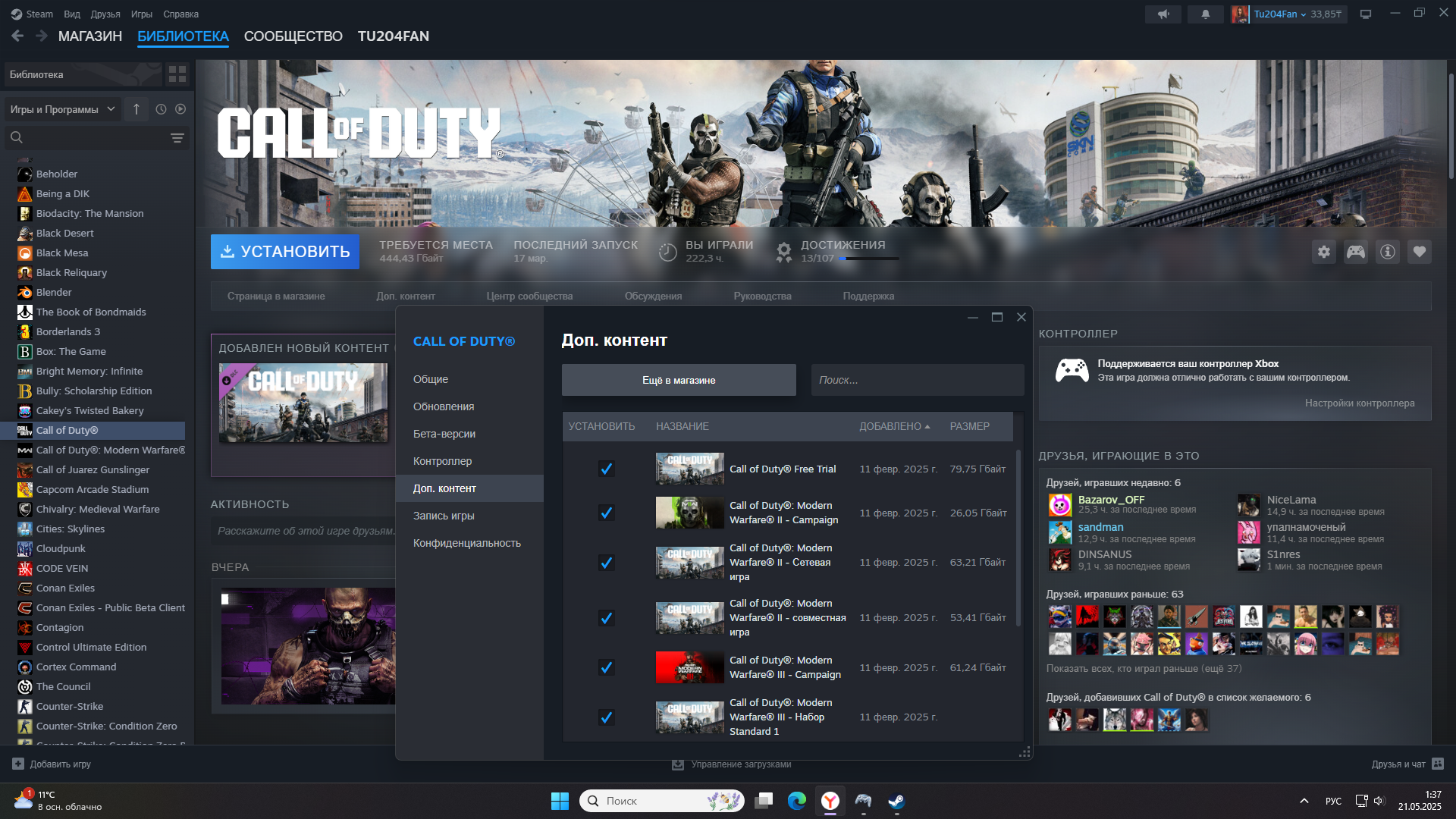This screenshot has width=1456, height=819.
Task: Open notifications bell icon
Action: [1205, 14]
